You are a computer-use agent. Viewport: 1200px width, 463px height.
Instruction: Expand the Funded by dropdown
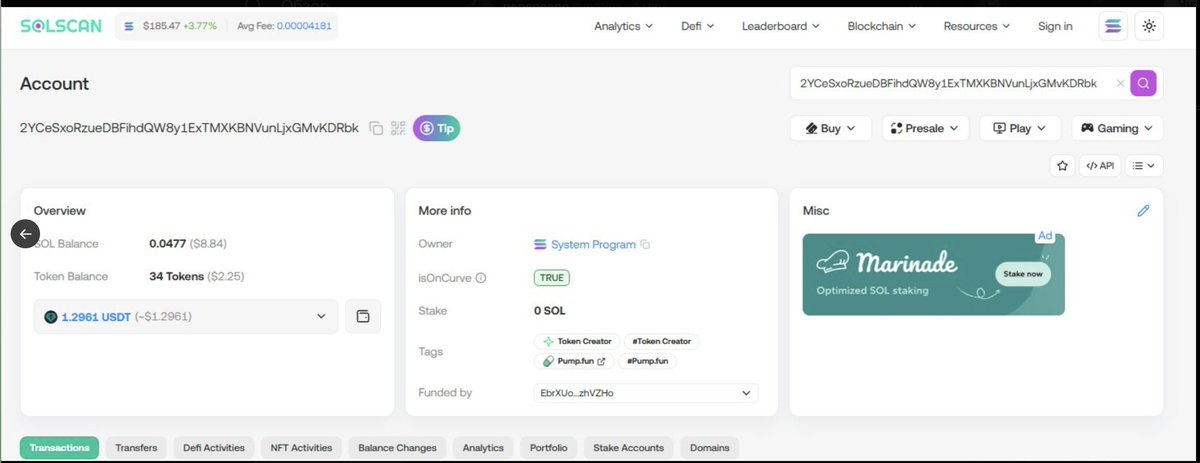646,393
